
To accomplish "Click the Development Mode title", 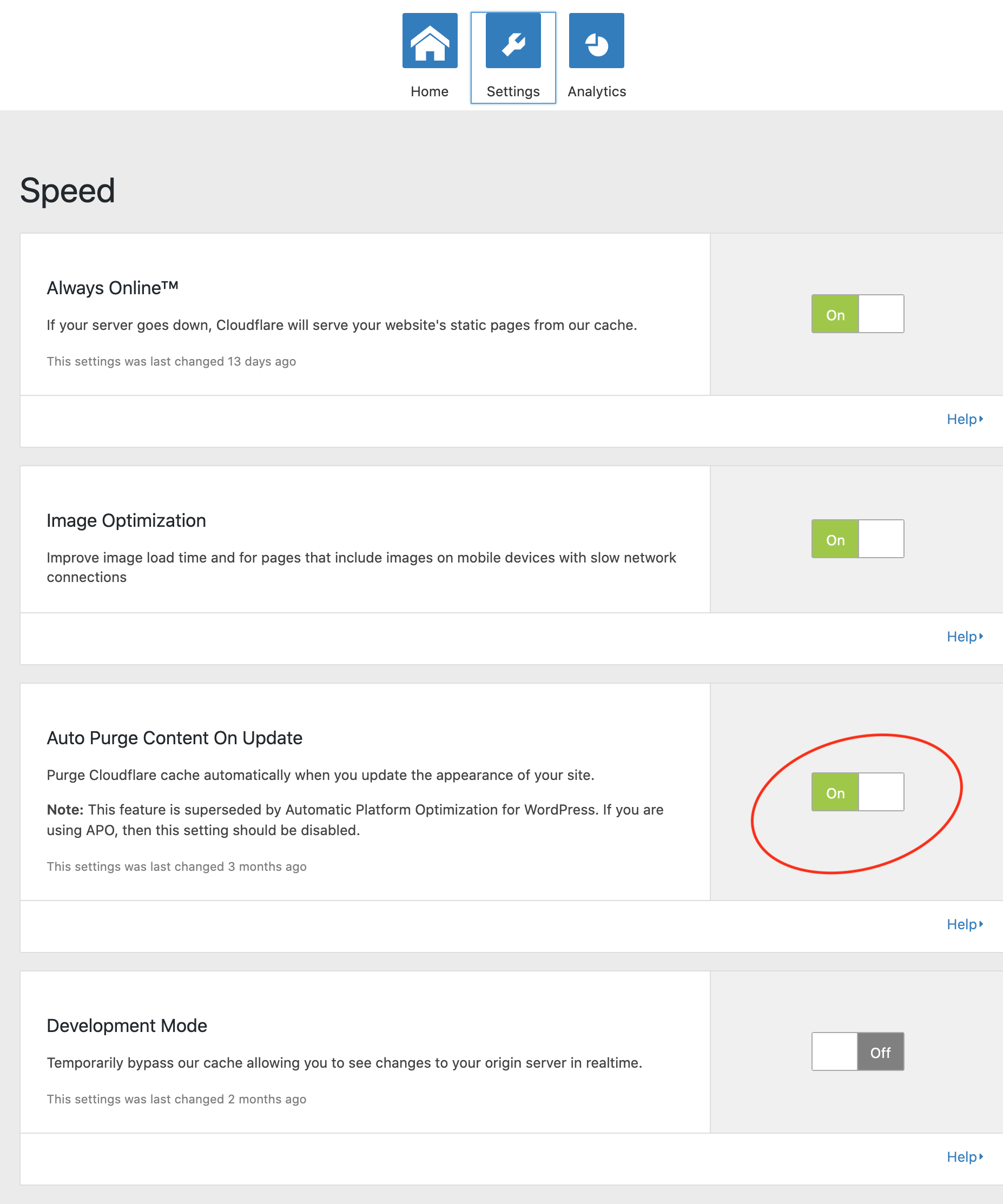I will coord(127,1026).
